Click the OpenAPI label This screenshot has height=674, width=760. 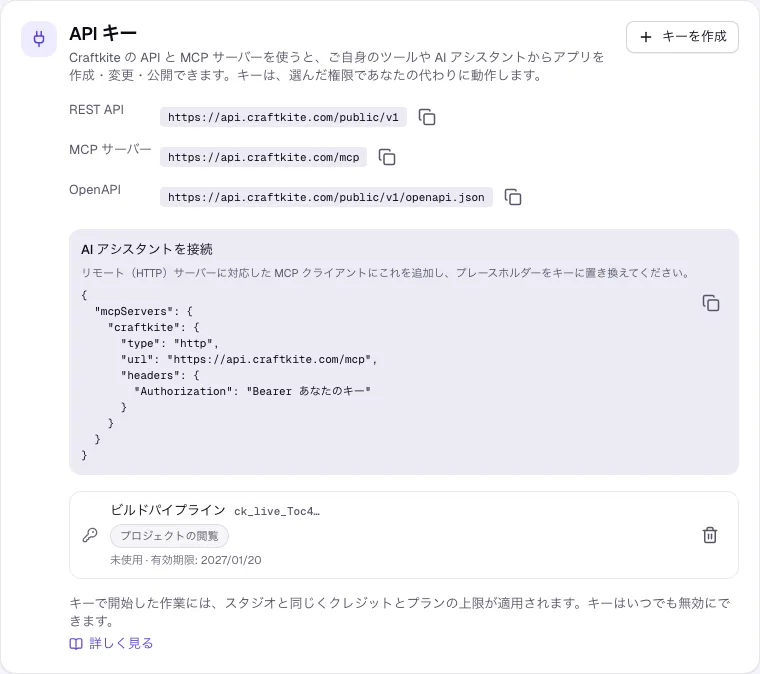coord(95,189)
